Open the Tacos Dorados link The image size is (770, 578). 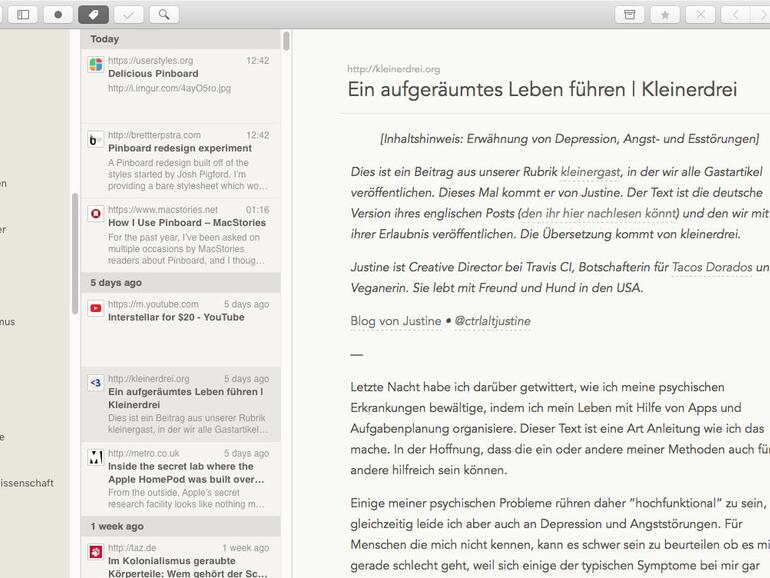712,267
